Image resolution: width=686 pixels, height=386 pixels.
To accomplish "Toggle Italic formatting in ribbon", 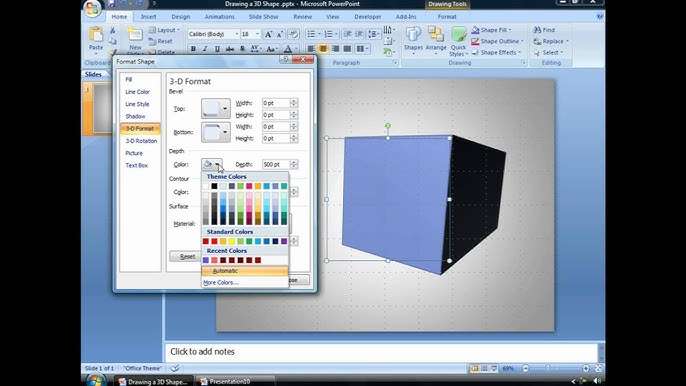I will (x=205, y=49).
